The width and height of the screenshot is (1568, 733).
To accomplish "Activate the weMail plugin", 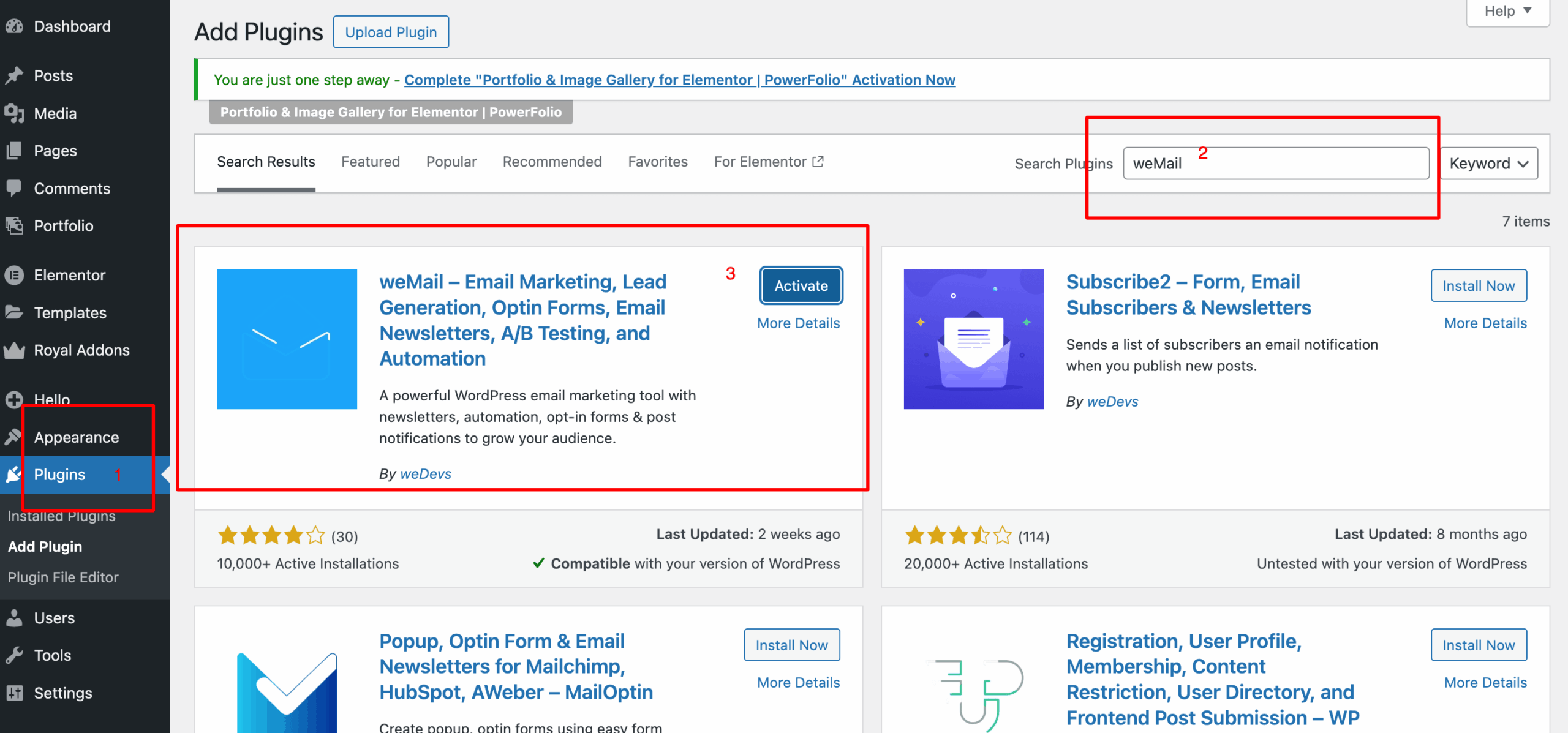I will [801, 285].
